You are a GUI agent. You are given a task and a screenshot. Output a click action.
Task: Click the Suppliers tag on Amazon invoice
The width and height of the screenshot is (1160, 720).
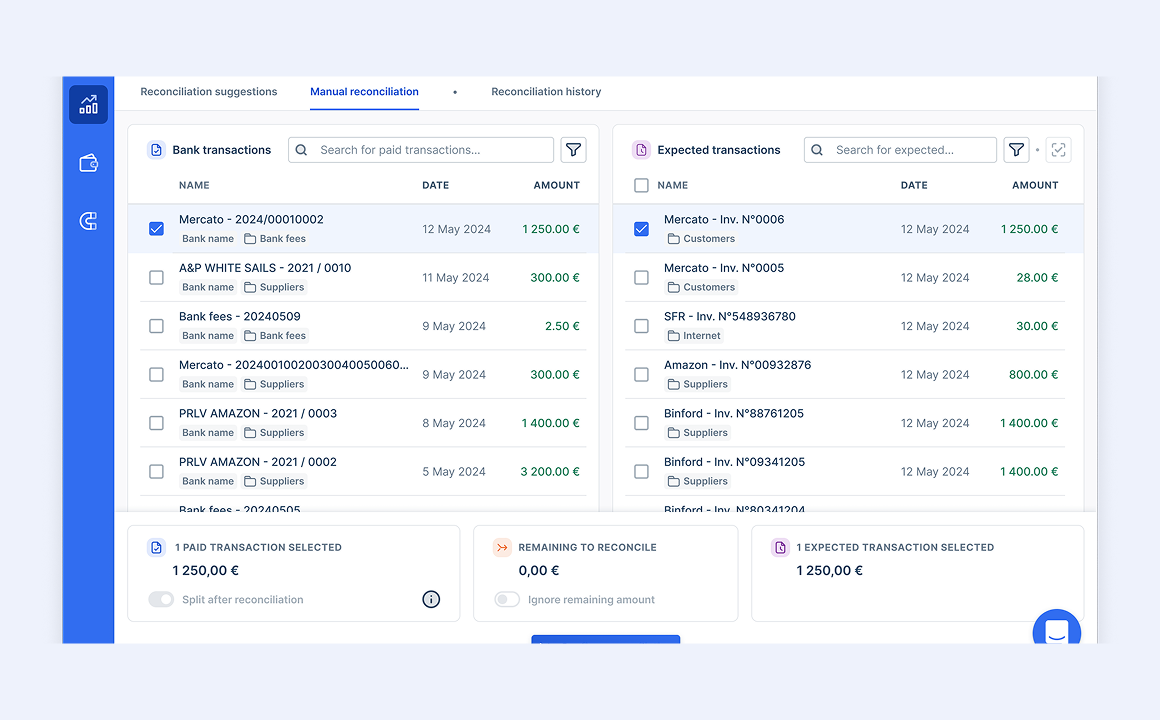pos(698,384)
